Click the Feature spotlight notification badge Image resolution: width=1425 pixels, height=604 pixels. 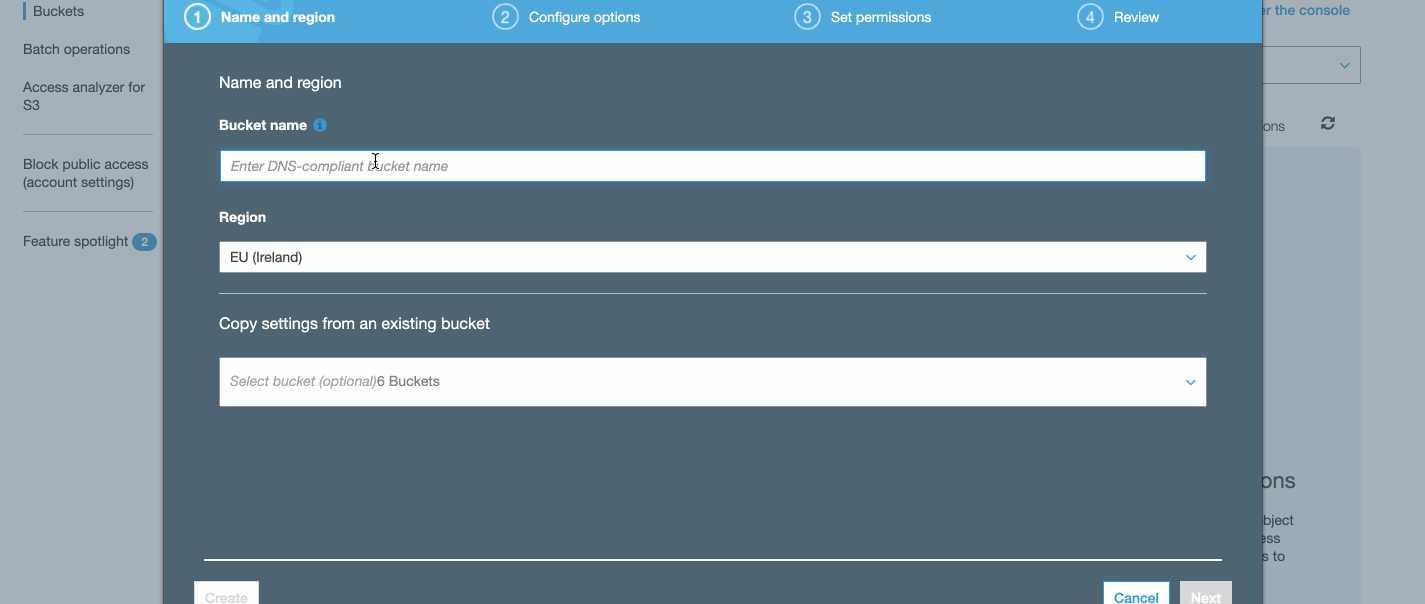click(x=146, y=241)
